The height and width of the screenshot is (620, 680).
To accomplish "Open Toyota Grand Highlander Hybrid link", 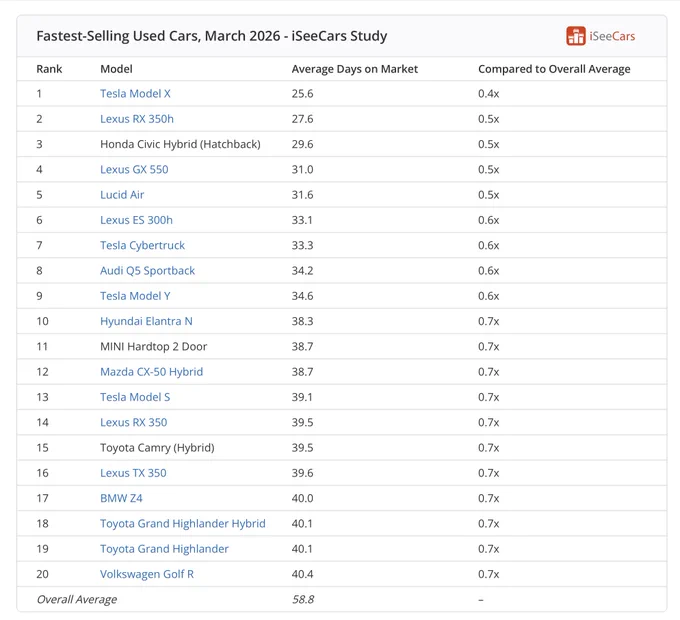I will [183, 523].
